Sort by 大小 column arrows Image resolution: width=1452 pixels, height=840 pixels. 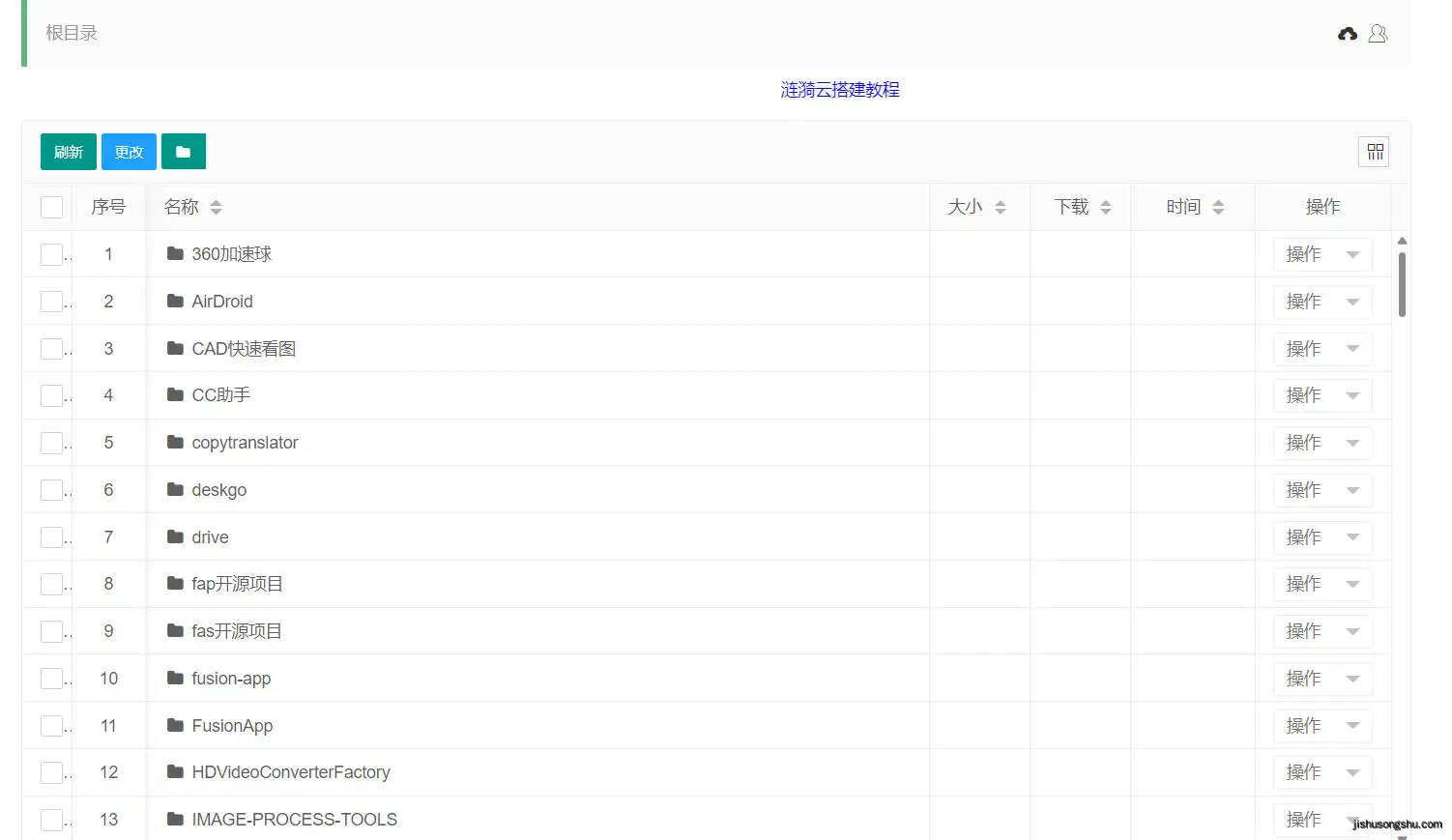(1001, 207)
